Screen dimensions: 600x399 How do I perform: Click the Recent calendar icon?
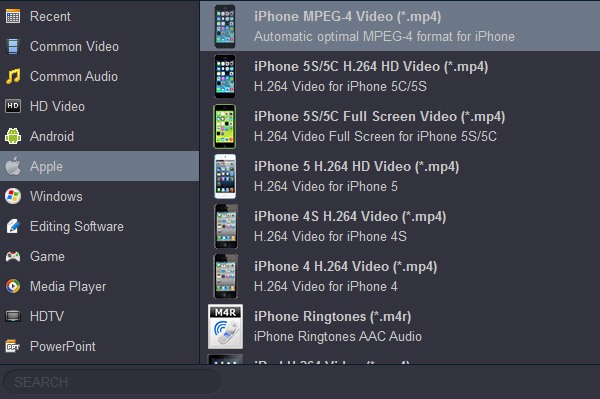13,16
